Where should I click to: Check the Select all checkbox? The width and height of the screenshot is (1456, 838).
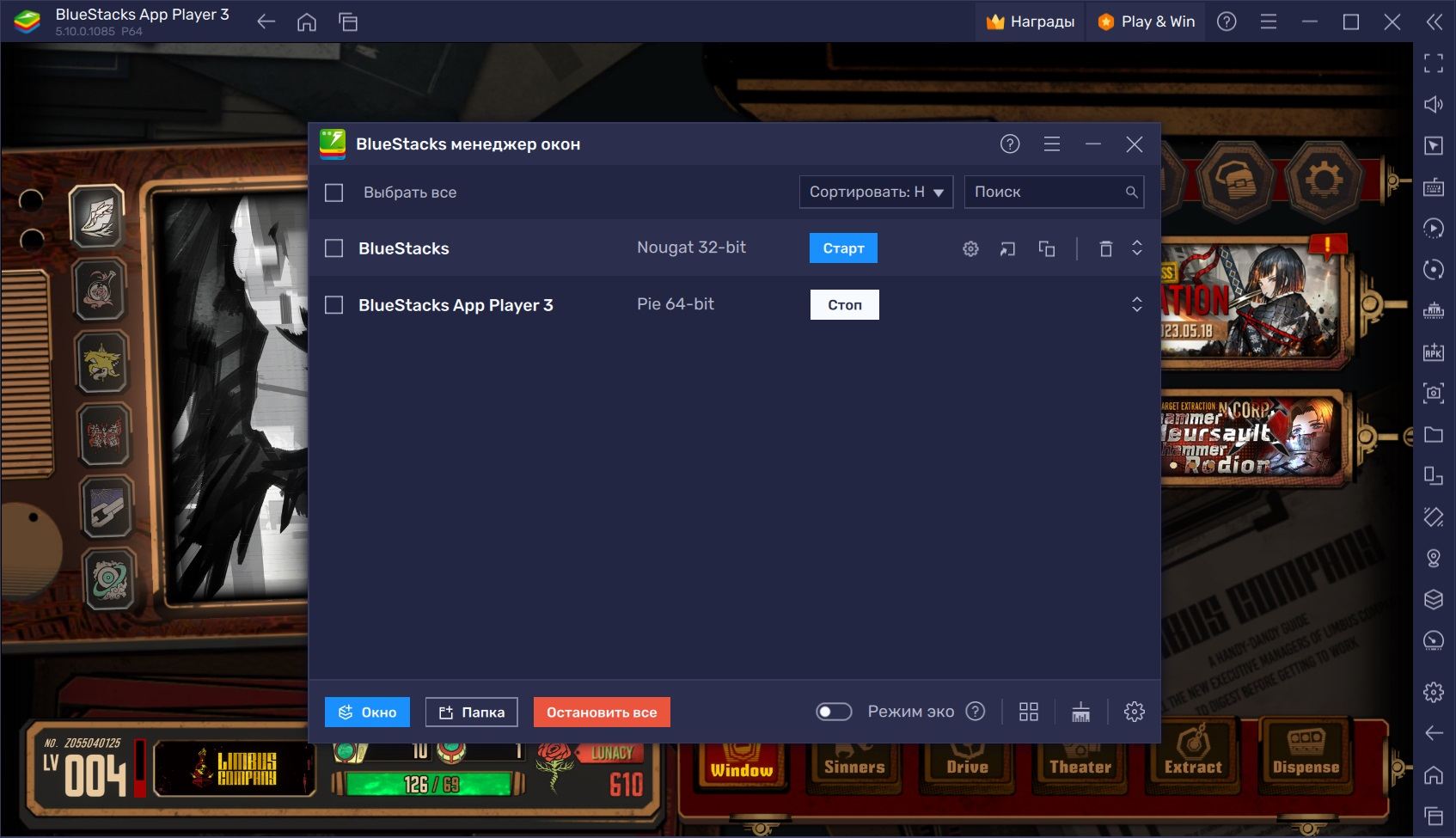coord(334,193)
